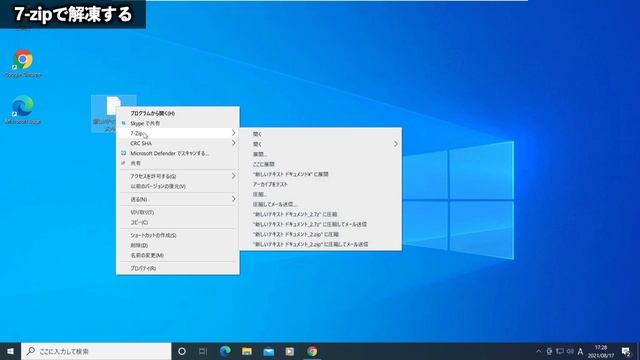Open File Explorer from the taskbar
640x360 pixels.
click(247, 351)
